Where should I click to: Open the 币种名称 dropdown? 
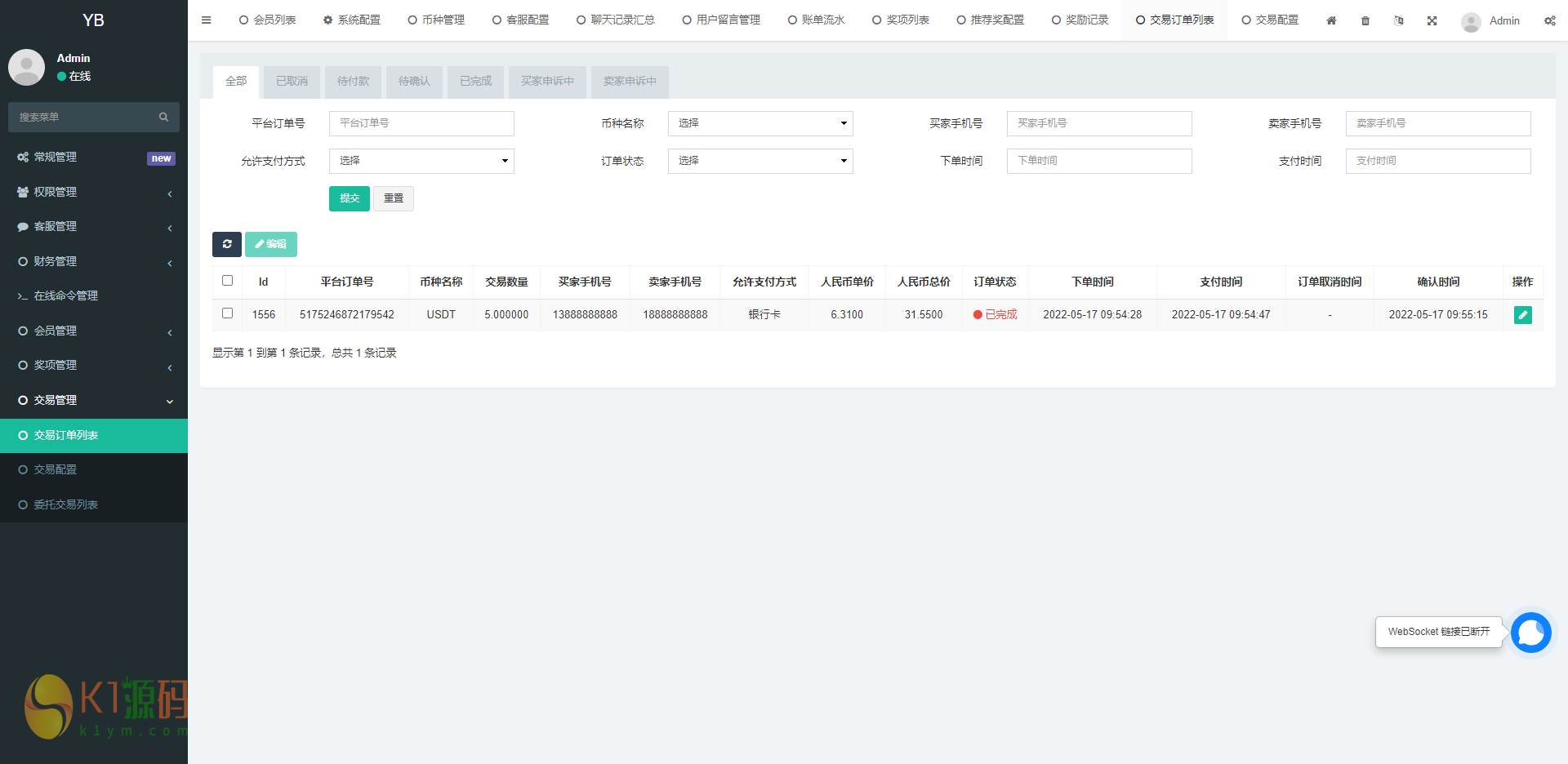tap(760, 123)
